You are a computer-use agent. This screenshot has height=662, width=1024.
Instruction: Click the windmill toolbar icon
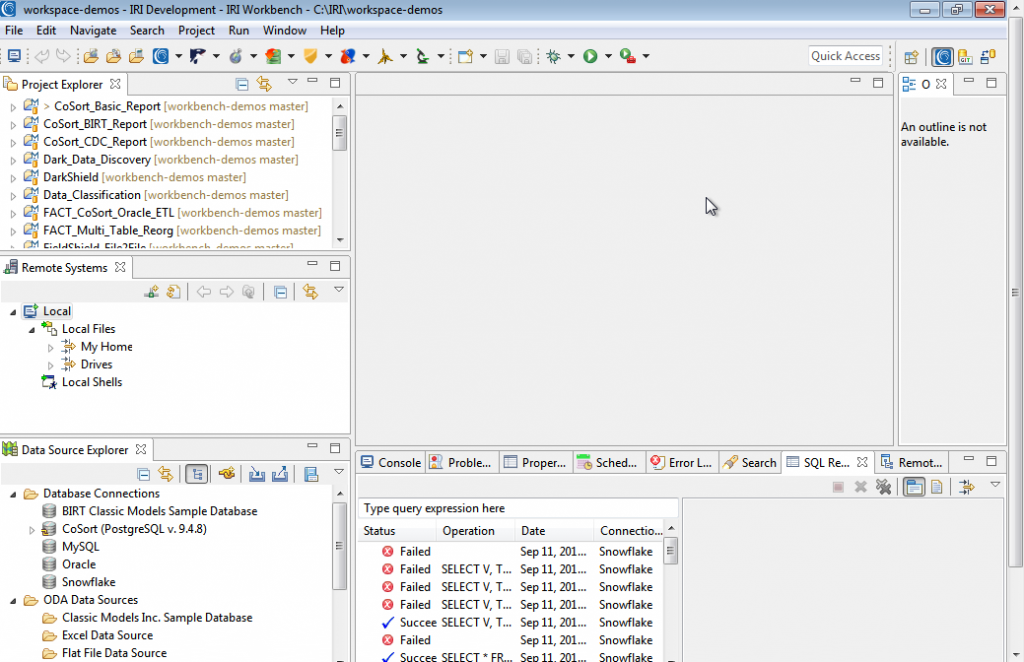[x=385, y=56]
